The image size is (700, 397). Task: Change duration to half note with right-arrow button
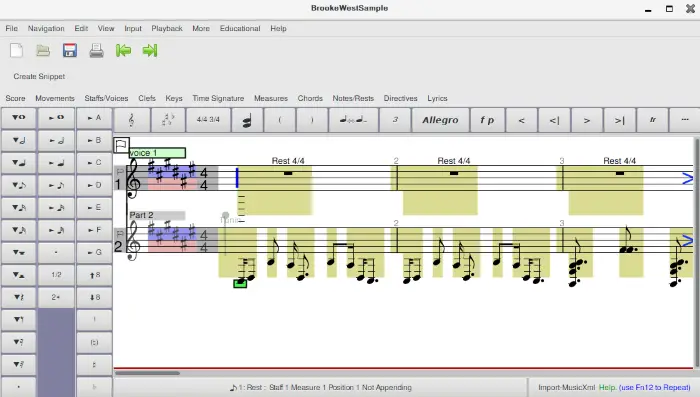point(56,140)
